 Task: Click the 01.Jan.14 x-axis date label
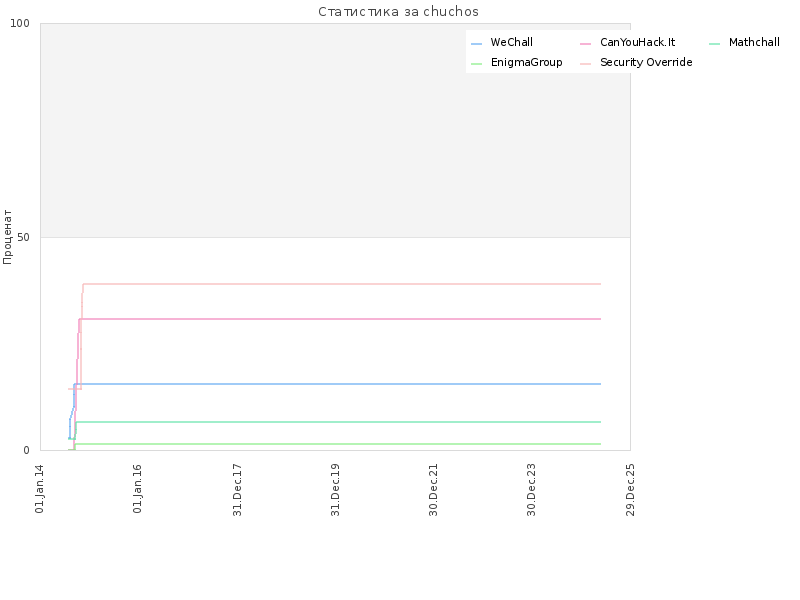point(40,489)
